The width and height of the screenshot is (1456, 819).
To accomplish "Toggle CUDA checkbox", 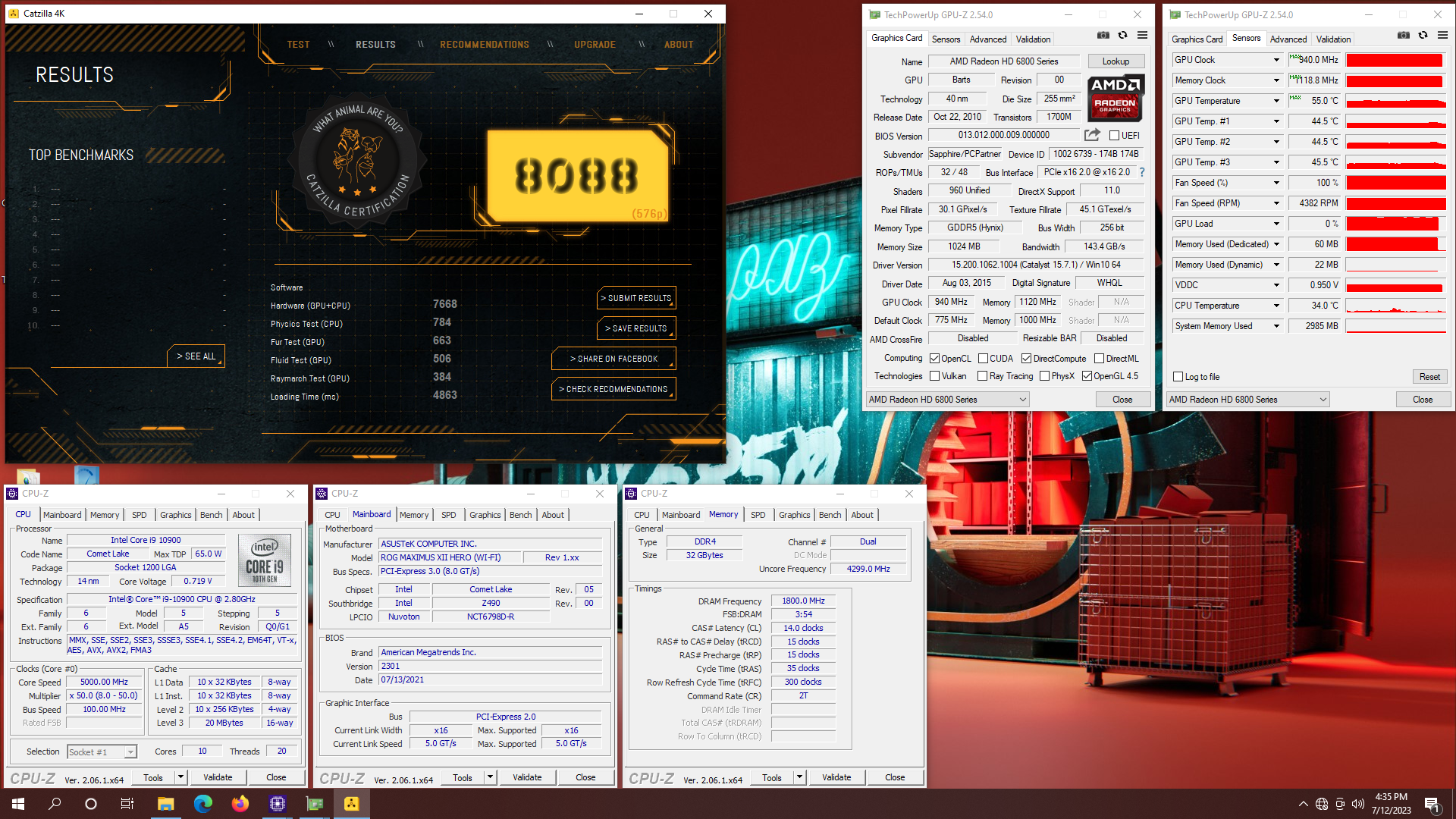I will coord(983,359).
